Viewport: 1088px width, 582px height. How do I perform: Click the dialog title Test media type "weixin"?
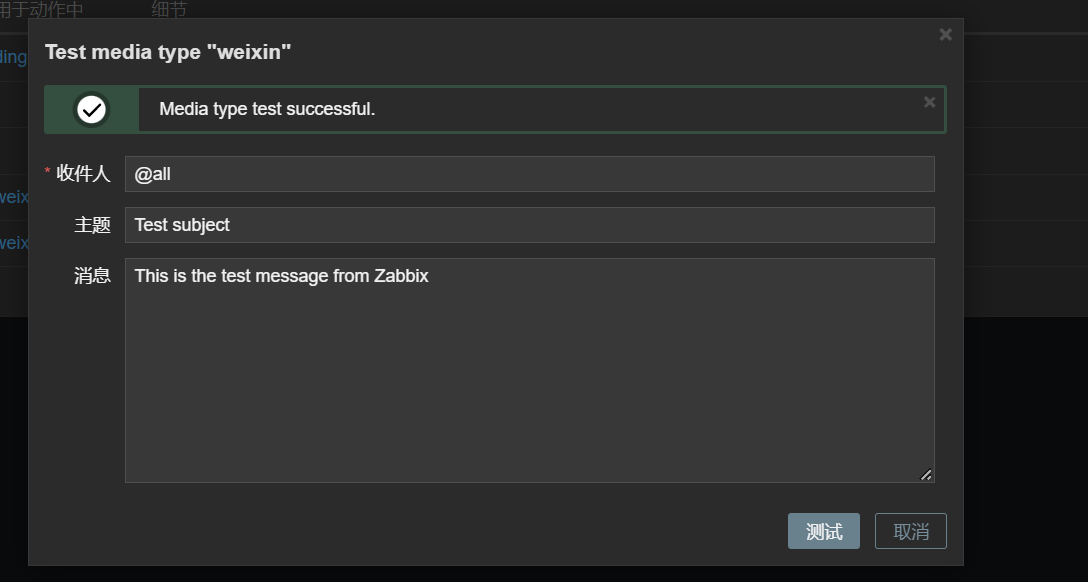click(x=168, y=52)
